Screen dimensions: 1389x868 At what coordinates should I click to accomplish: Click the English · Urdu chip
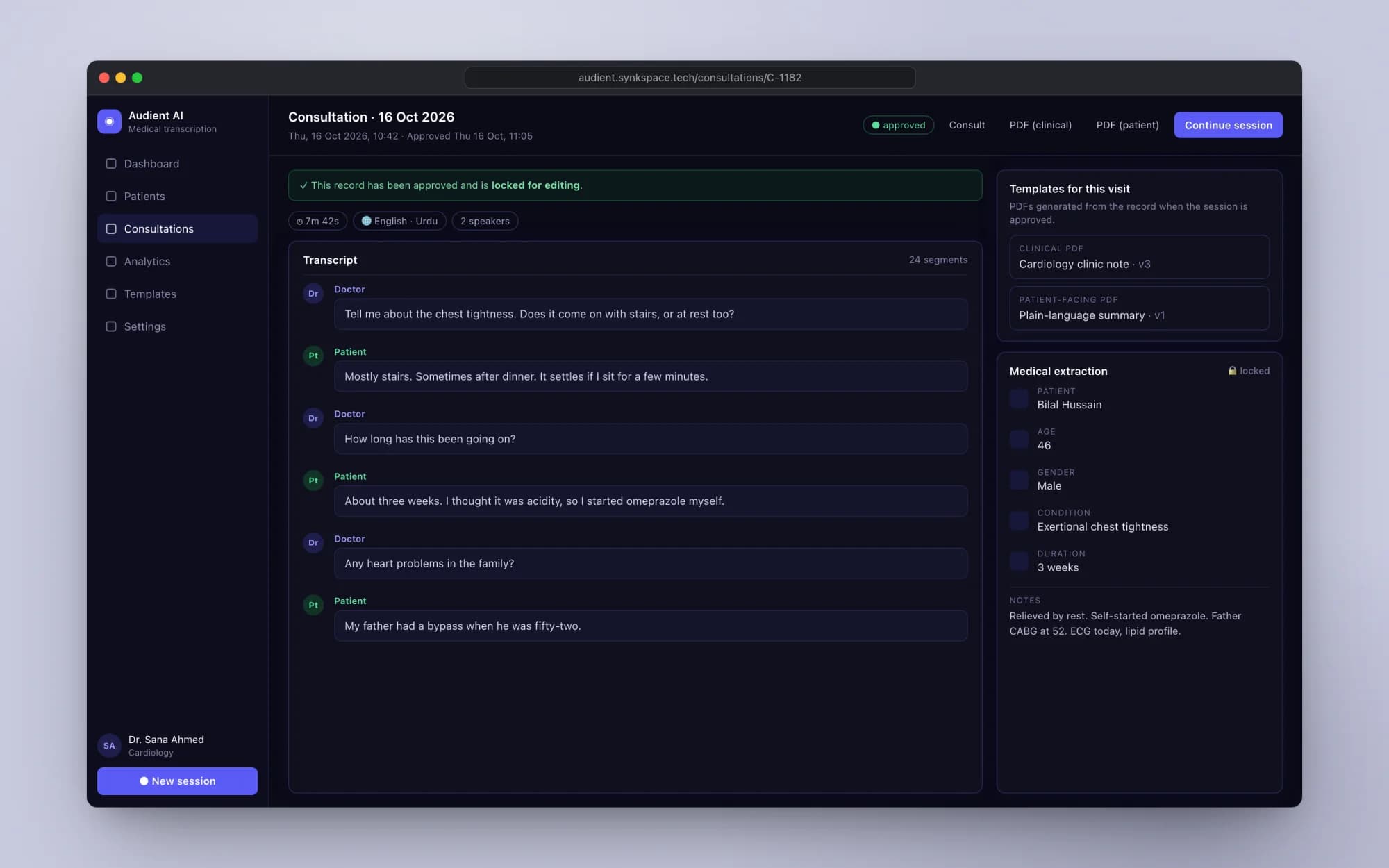coord(399,221)
